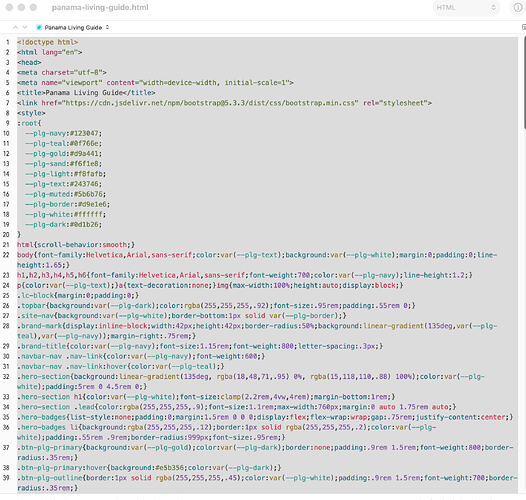The width and height of the screenshot is (526, 500).
Task: Click the '.navbar-nav .nav-link:hover' rule line
Action: pyautogui.click(x=121, y=366)
